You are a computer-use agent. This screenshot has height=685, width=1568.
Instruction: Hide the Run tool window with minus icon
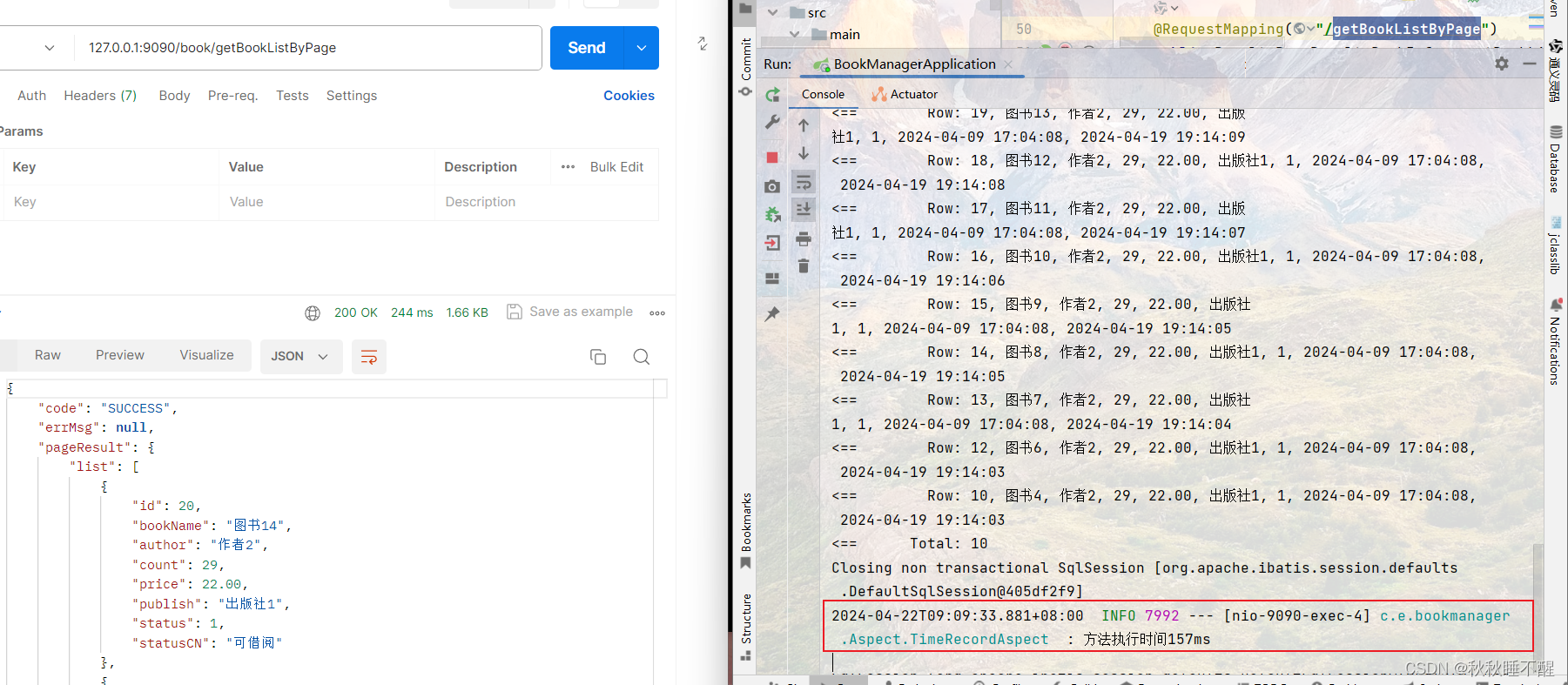[1530, 64]
